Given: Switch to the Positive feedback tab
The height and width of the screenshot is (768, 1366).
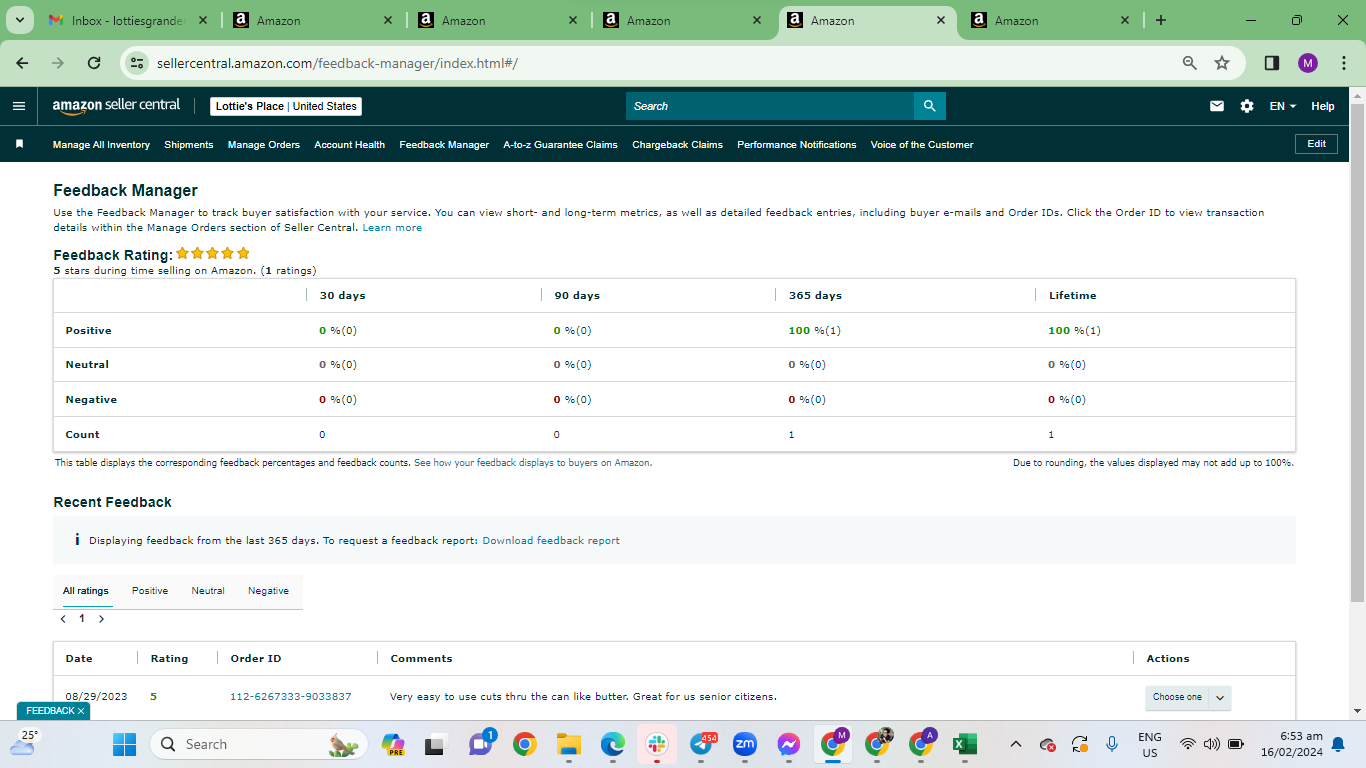Looking at the screenshot, I should tap(150, 591).
